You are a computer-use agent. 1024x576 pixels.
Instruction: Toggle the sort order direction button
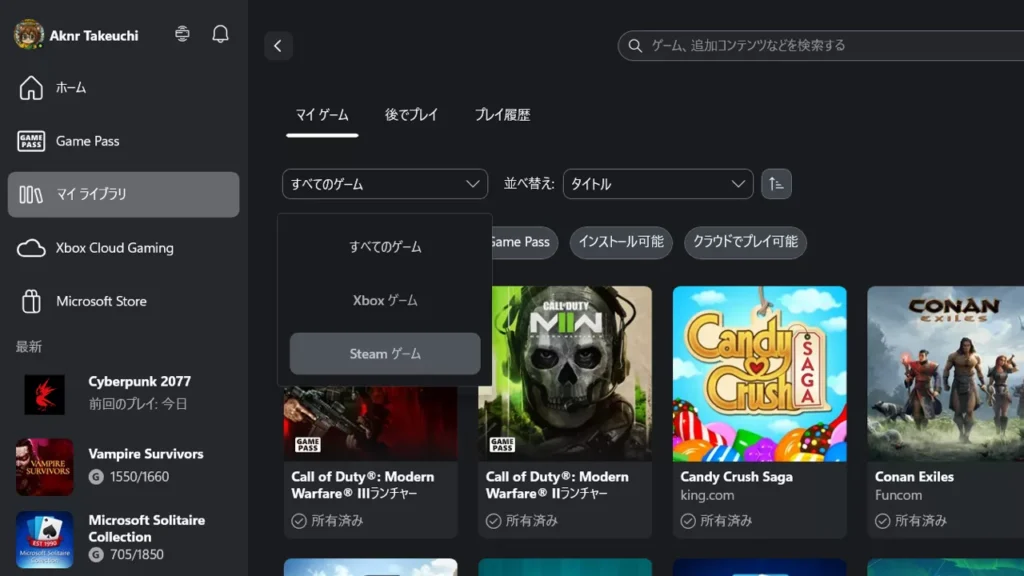[776, 184]
